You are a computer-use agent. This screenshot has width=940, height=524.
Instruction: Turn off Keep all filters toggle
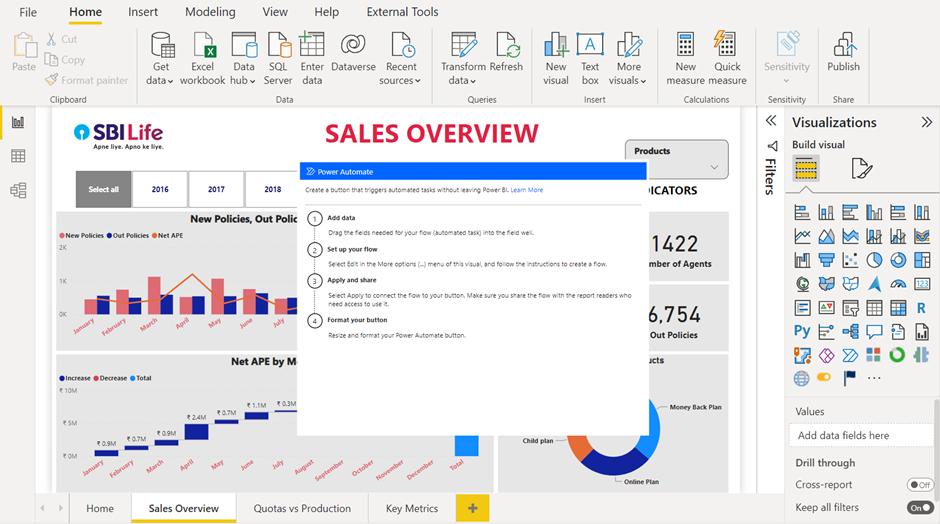[920, 507]
